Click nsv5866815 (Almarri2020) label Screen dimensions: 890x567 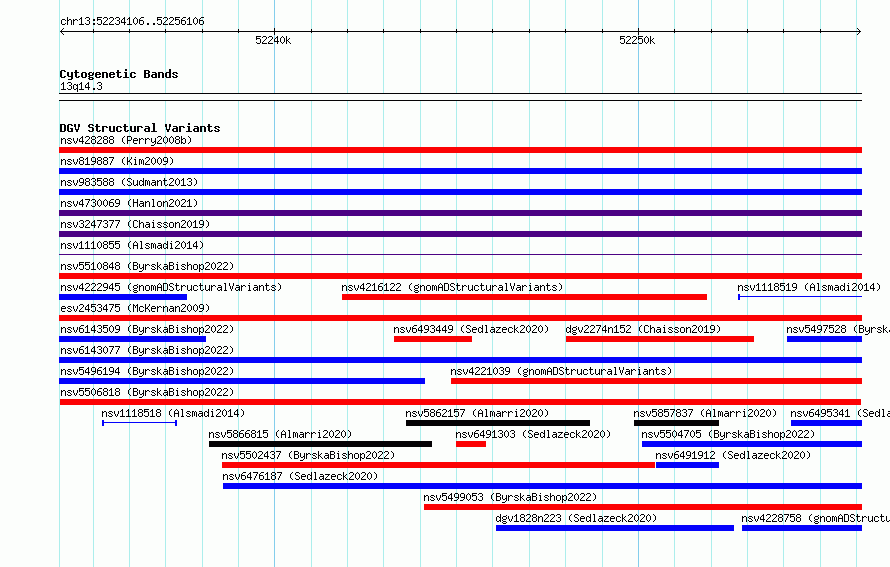[x=280, y=434]
